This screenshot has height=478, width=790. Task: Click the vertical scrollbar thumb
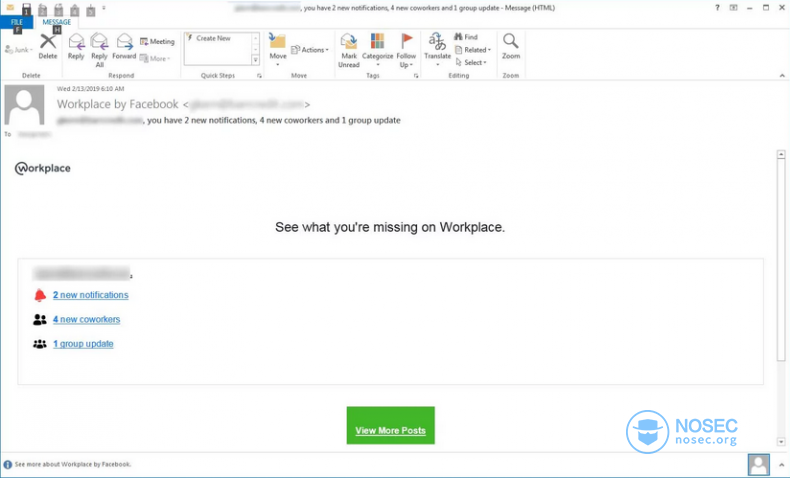tap(781, 260)
